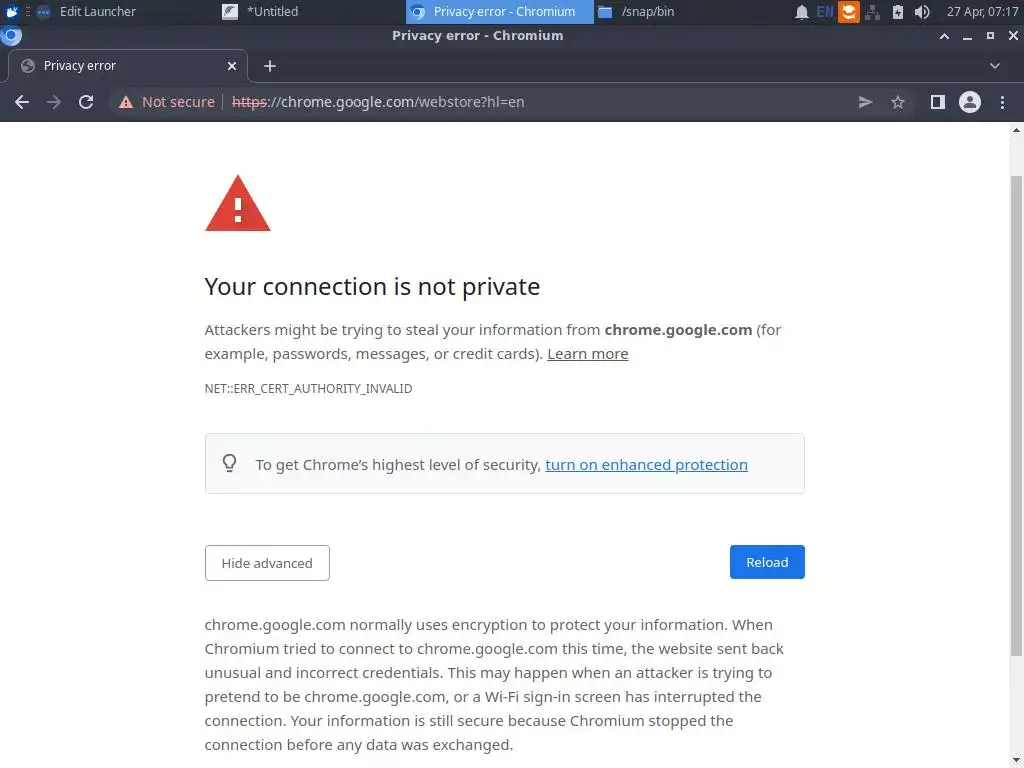Reload the page from the toolbar
This screenshot has width=1024, height=768.
pyautogui.click(x=86, y=102)
